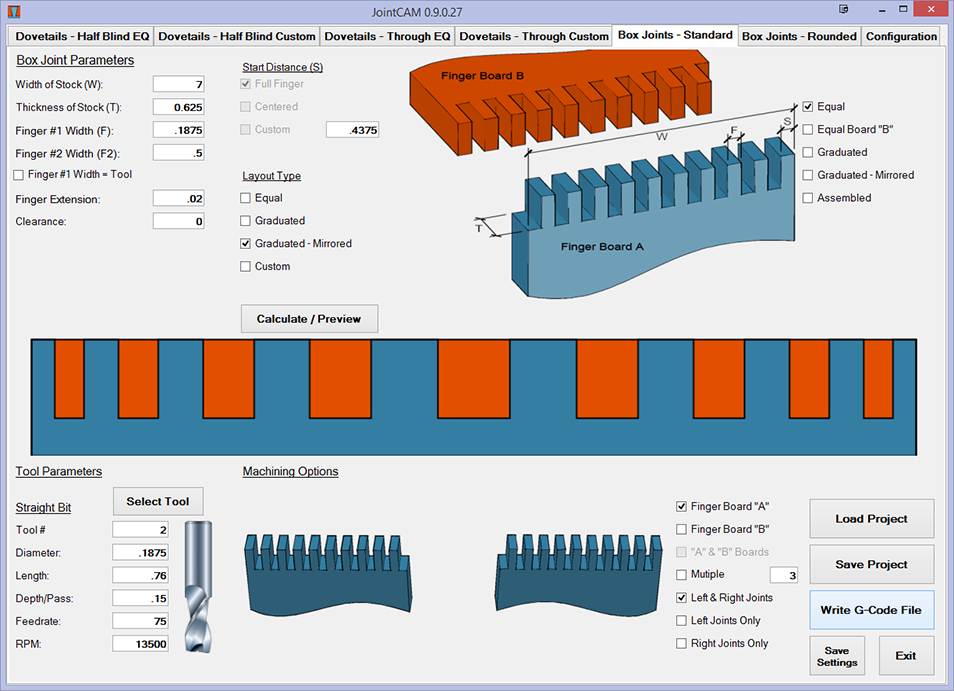Image resolution: width=954 pixels, height=691 pixels.
Task: Switch to the Configuration tab
Action: click(x=901, y=36)
